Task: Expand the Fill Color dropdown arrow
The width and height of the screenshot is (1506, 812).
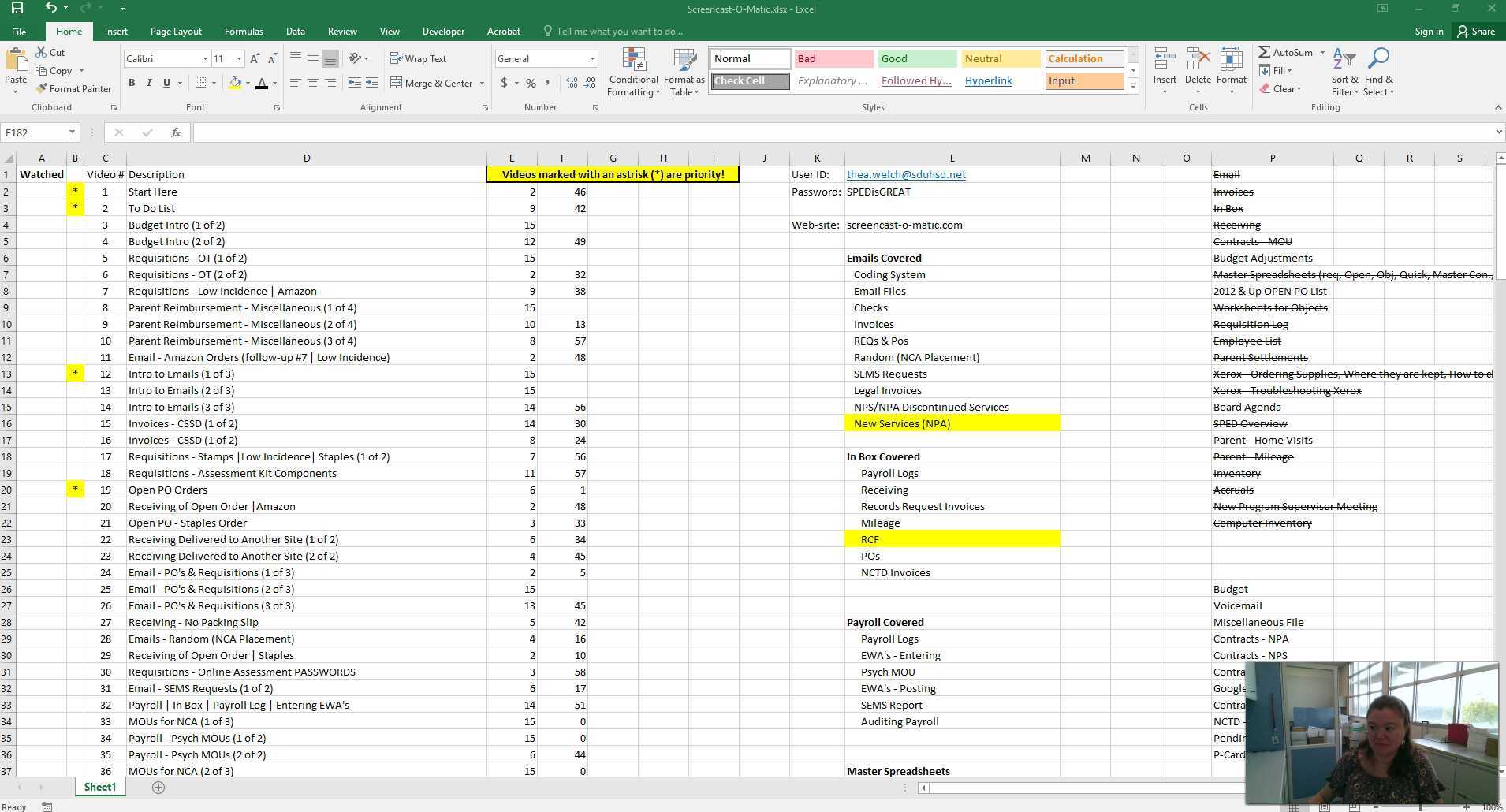Action: coord(247,83)
